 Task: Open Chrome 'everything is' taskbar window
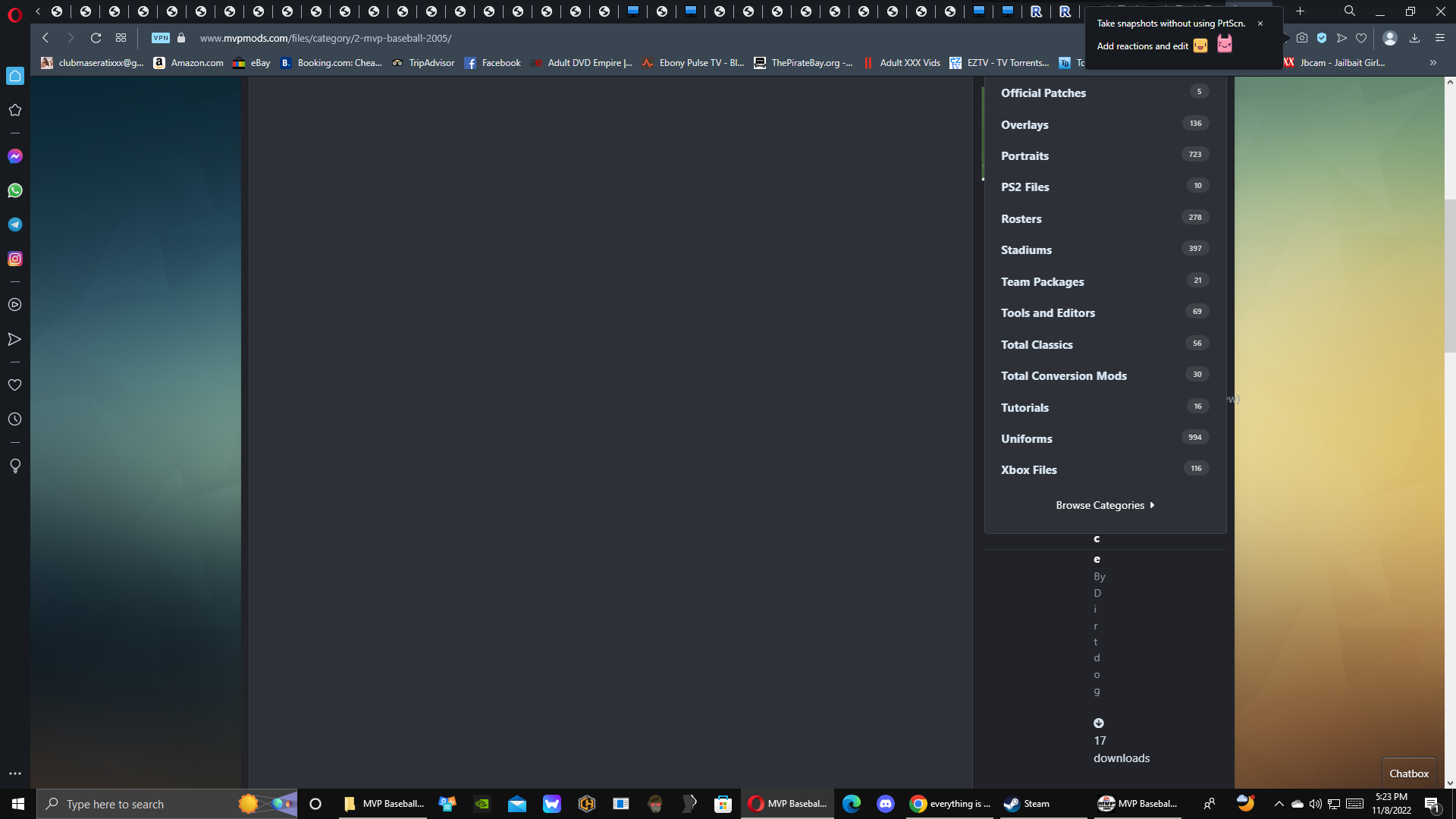tap(950, 804)
